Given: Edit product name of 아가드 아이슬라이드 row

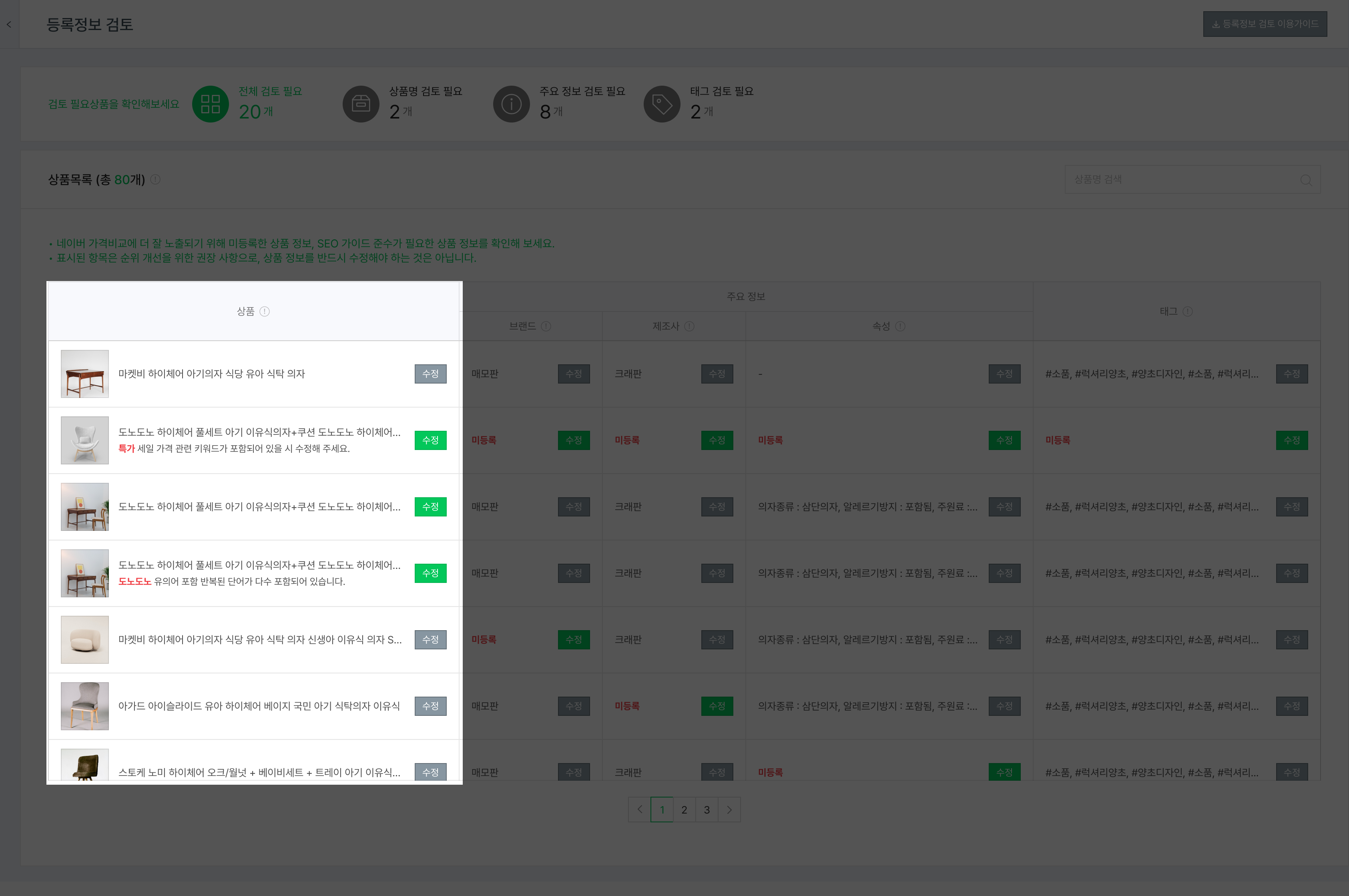Looking at the screenshot, I should pyautogui.click(x=430, y=706).
